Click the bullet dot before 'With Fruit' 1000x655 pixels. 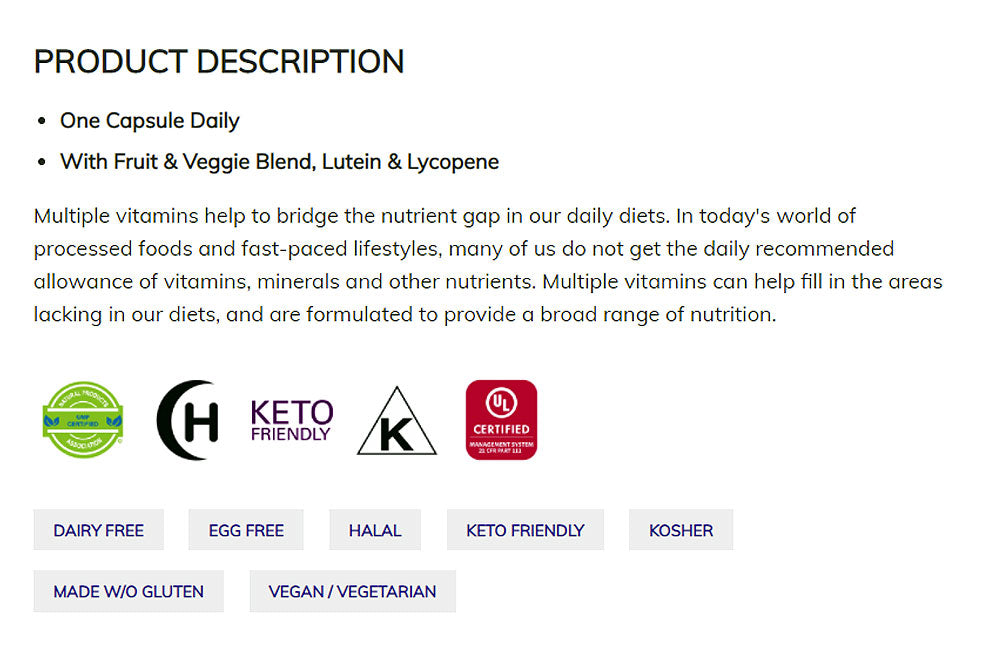pyautogui.click(x=42, y=162)
